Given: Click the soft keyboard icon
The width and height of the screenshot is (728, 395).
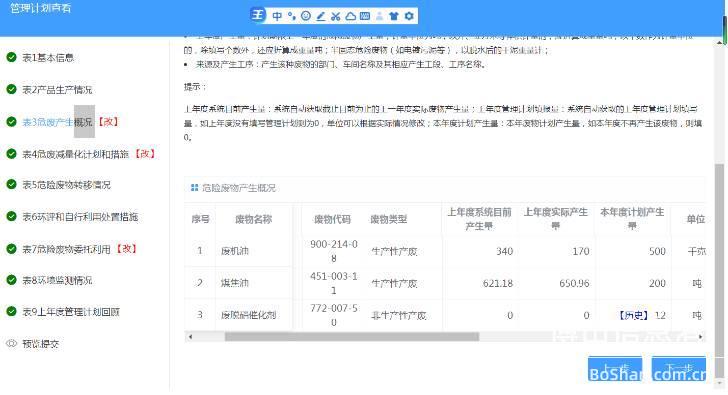Looking at the screenshot, I should point(365,16).
